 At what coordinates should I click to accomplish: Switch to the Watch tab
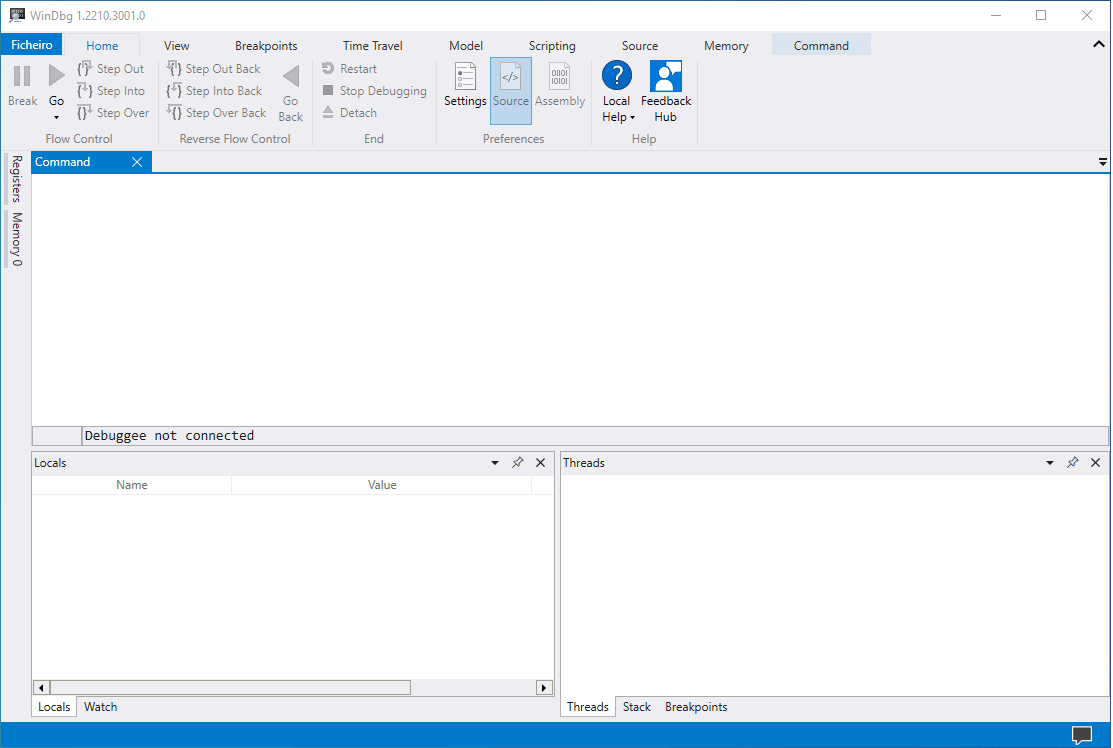pyautogui.click(x=100, y=707)
